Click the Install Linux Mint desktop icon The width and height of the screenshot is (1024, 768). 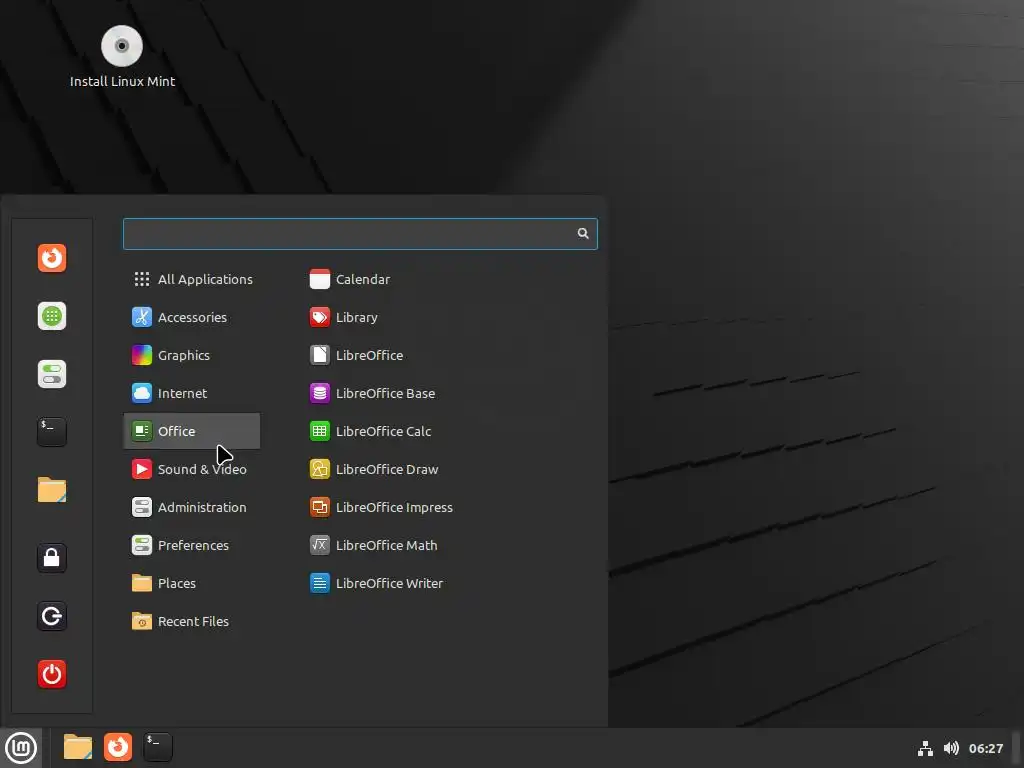(122, 57)
